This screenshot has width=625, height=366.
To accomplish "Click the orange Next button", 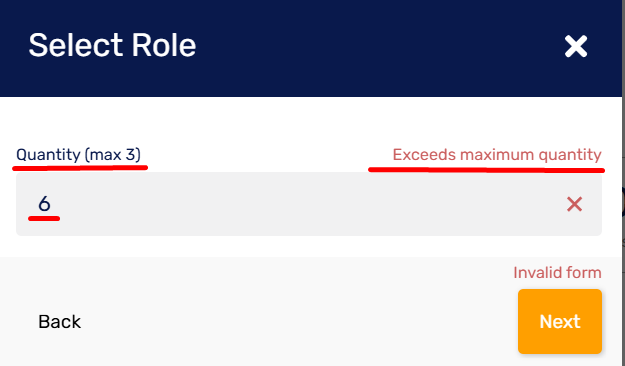I will [560, 321].
